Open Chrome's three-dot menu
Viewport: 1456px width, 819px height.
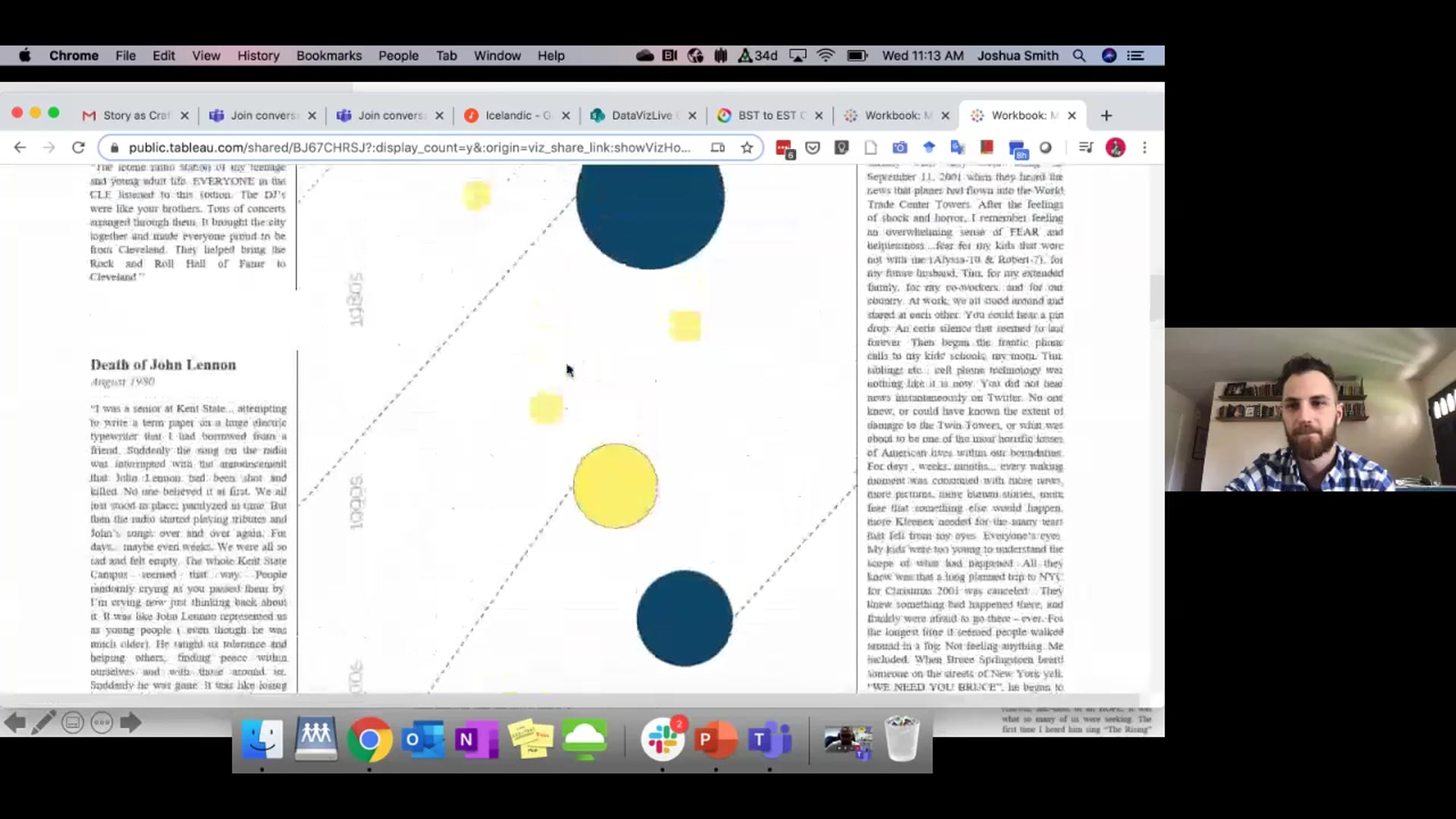(1145, 148)
